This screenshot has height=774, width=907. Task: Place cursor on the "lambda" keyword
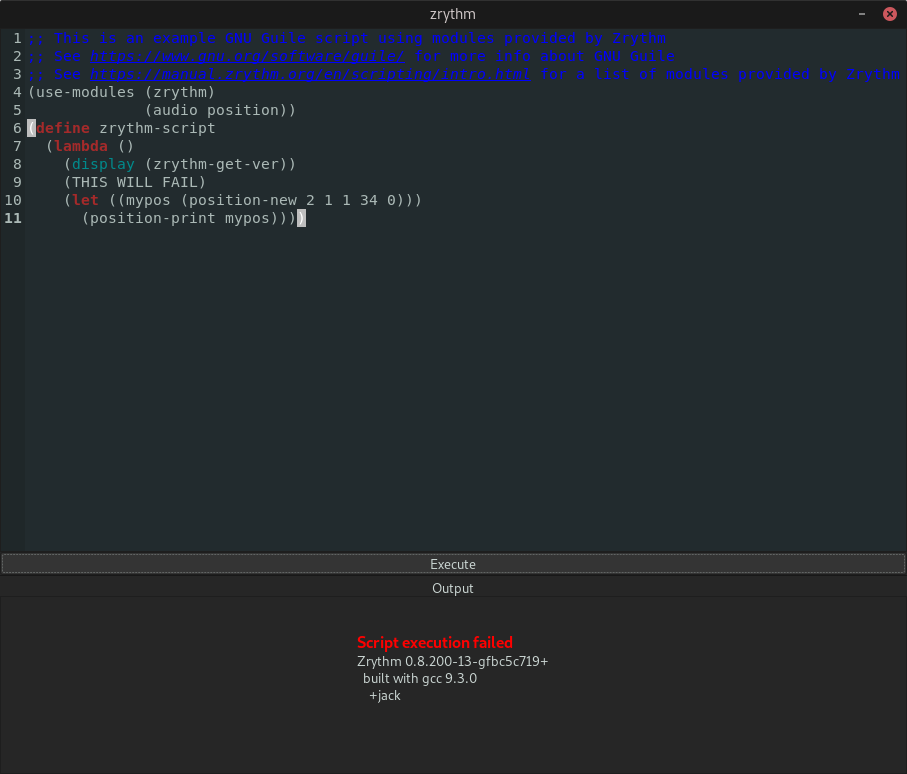coord(81,146)
